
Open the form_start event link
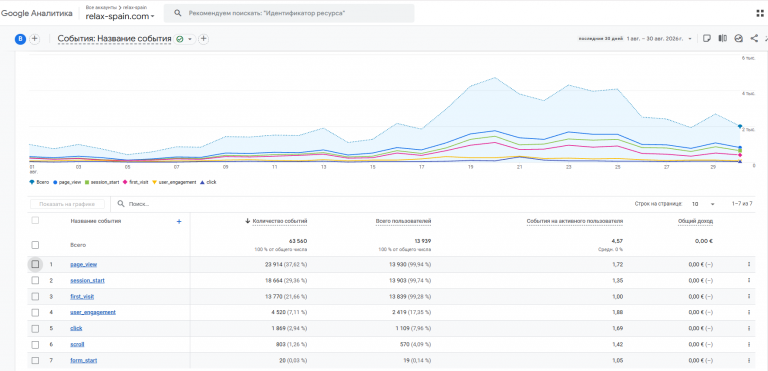pyautogui.click(x=83, y=360)
